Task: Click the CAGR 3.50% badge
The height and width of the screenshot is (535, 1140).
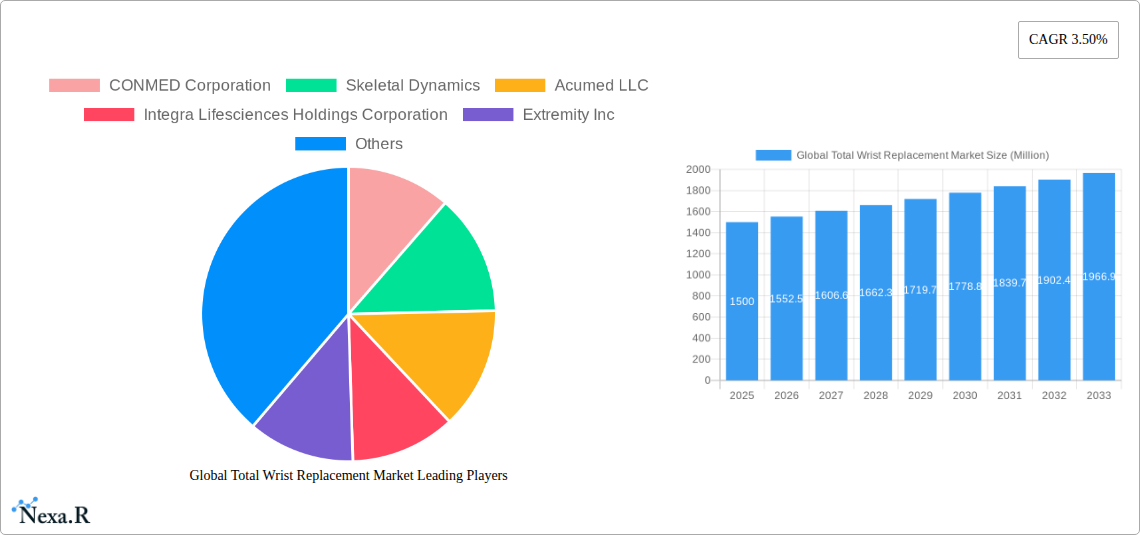Action: click(x=1068, y=40)
